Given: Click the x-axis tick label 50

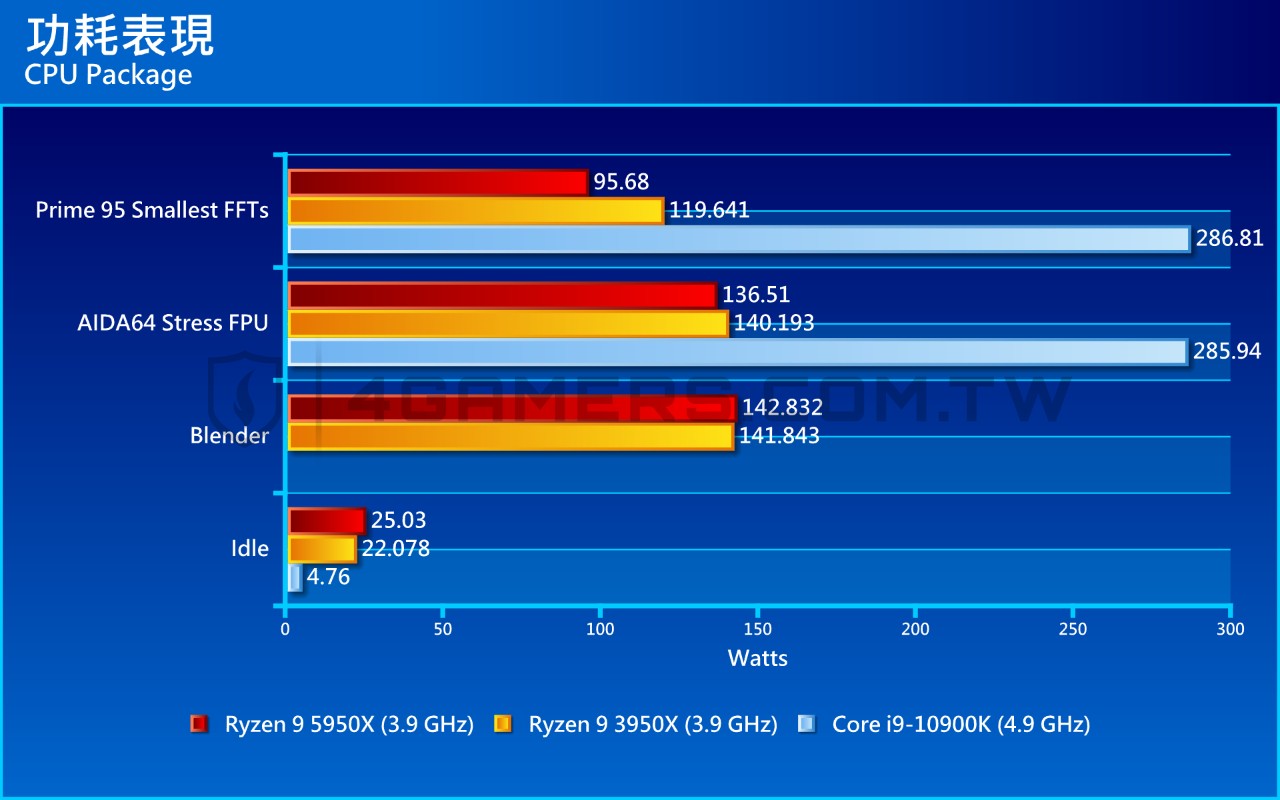Looking at the screenshot, I should [443, 629].
